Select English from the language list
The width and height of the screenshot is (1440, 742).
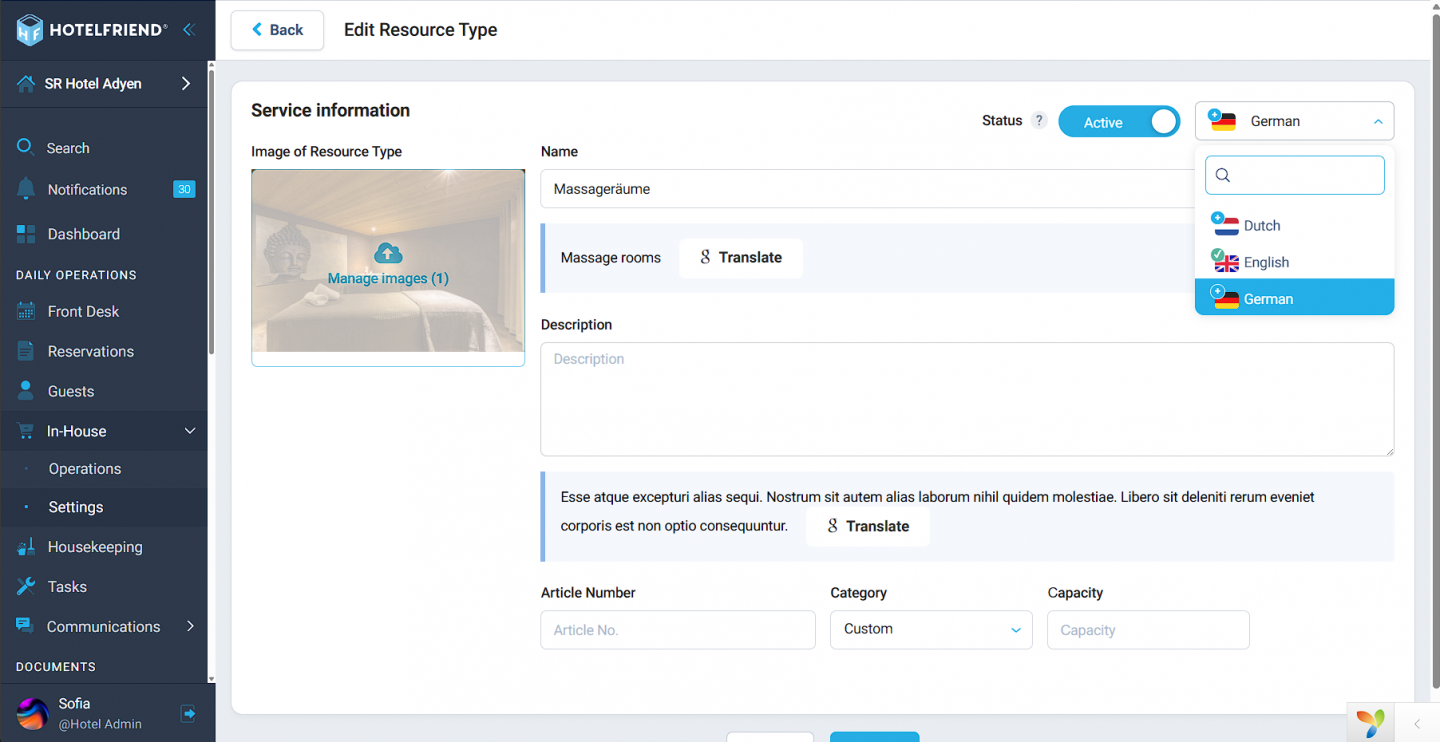pos(1294,262)
